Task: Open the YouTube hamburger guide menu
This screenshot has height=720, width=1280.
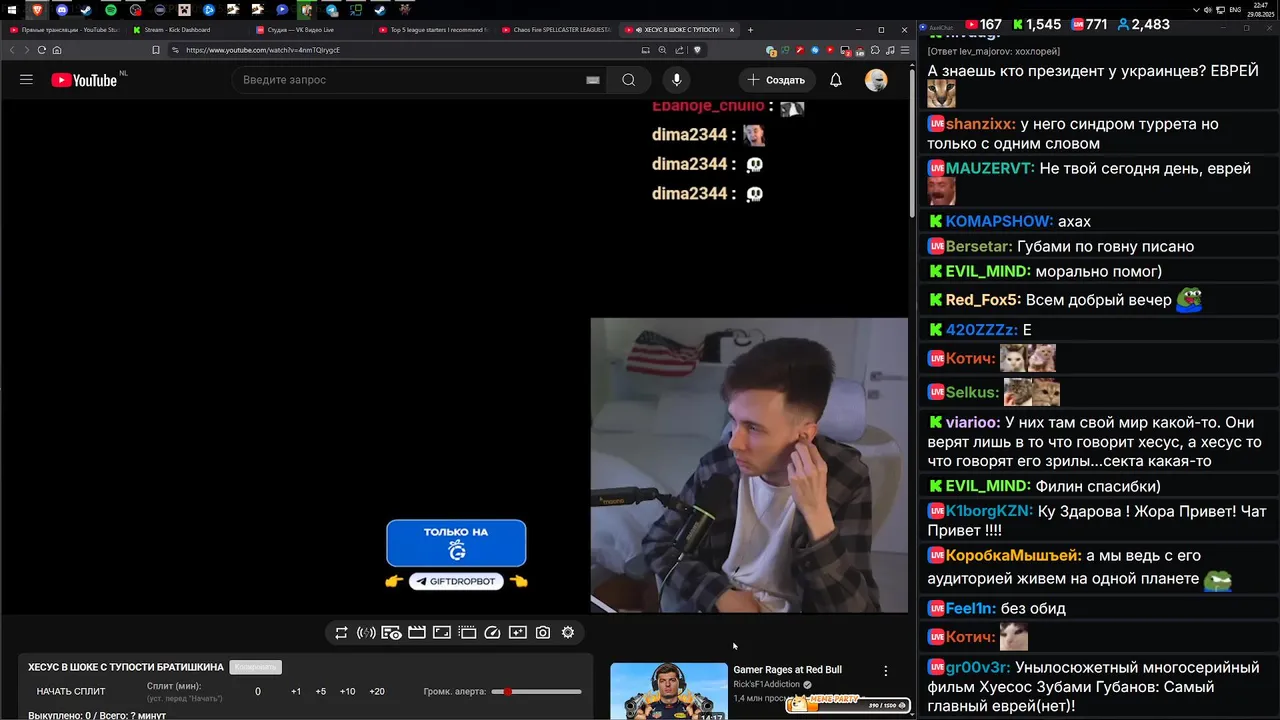Action: pyautogui.click(x=26, y=80)
